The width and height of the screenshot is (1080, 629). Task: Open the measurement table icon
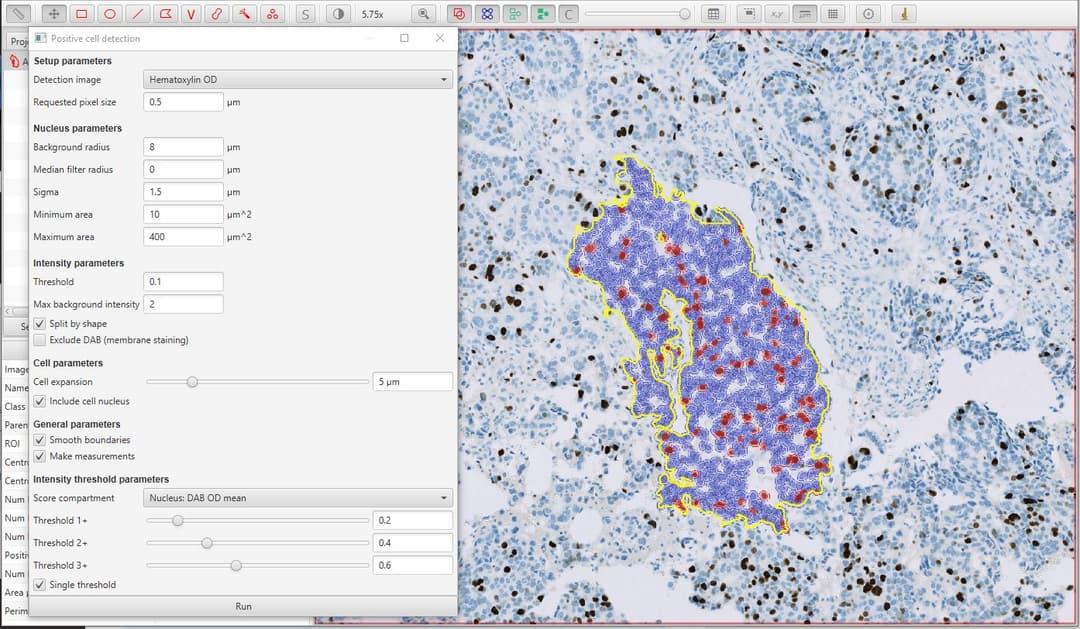(x=714, y=13)
